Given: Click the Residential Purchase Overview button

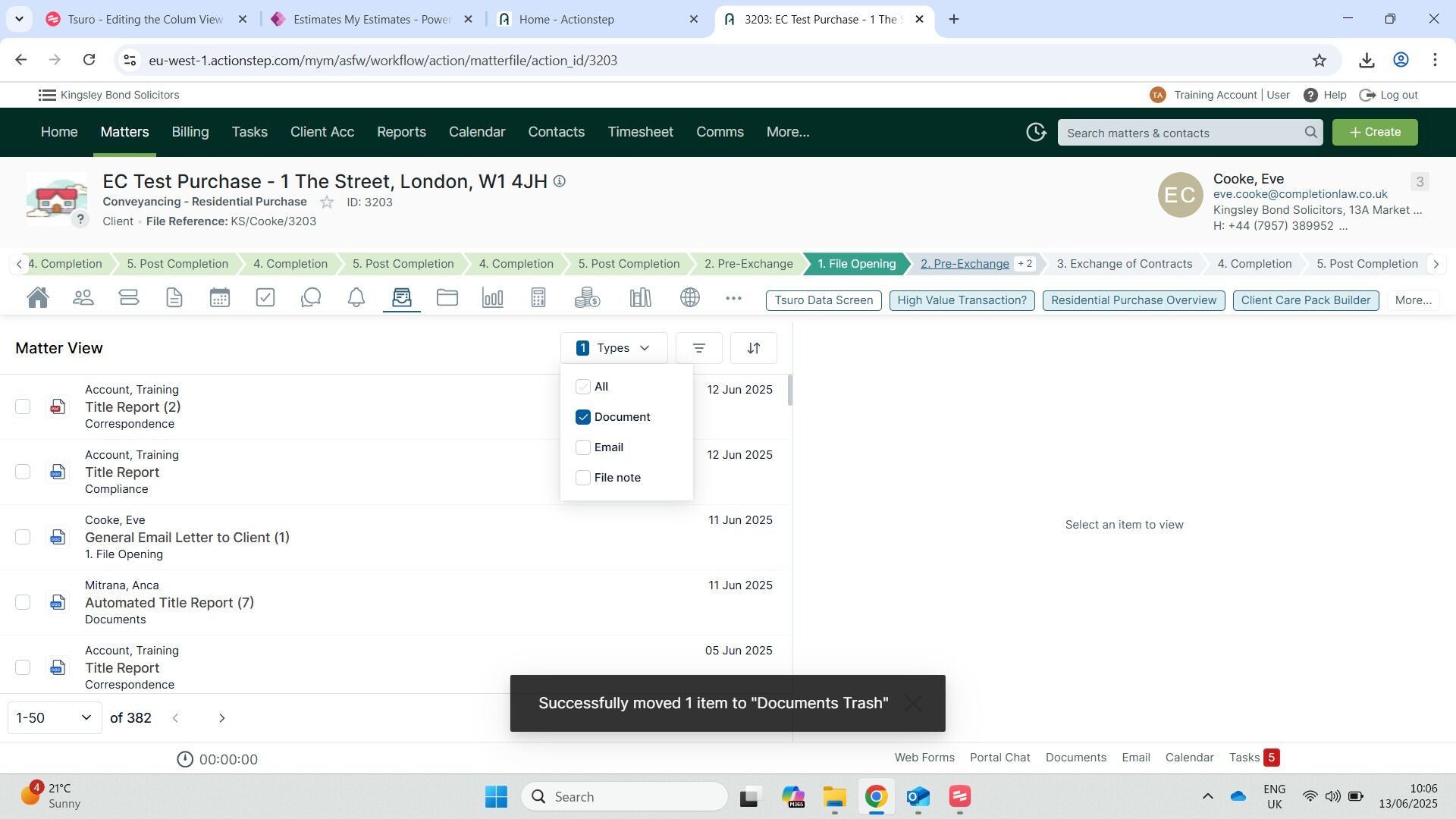Looking at the screenshot, I should pos(1133,300).
